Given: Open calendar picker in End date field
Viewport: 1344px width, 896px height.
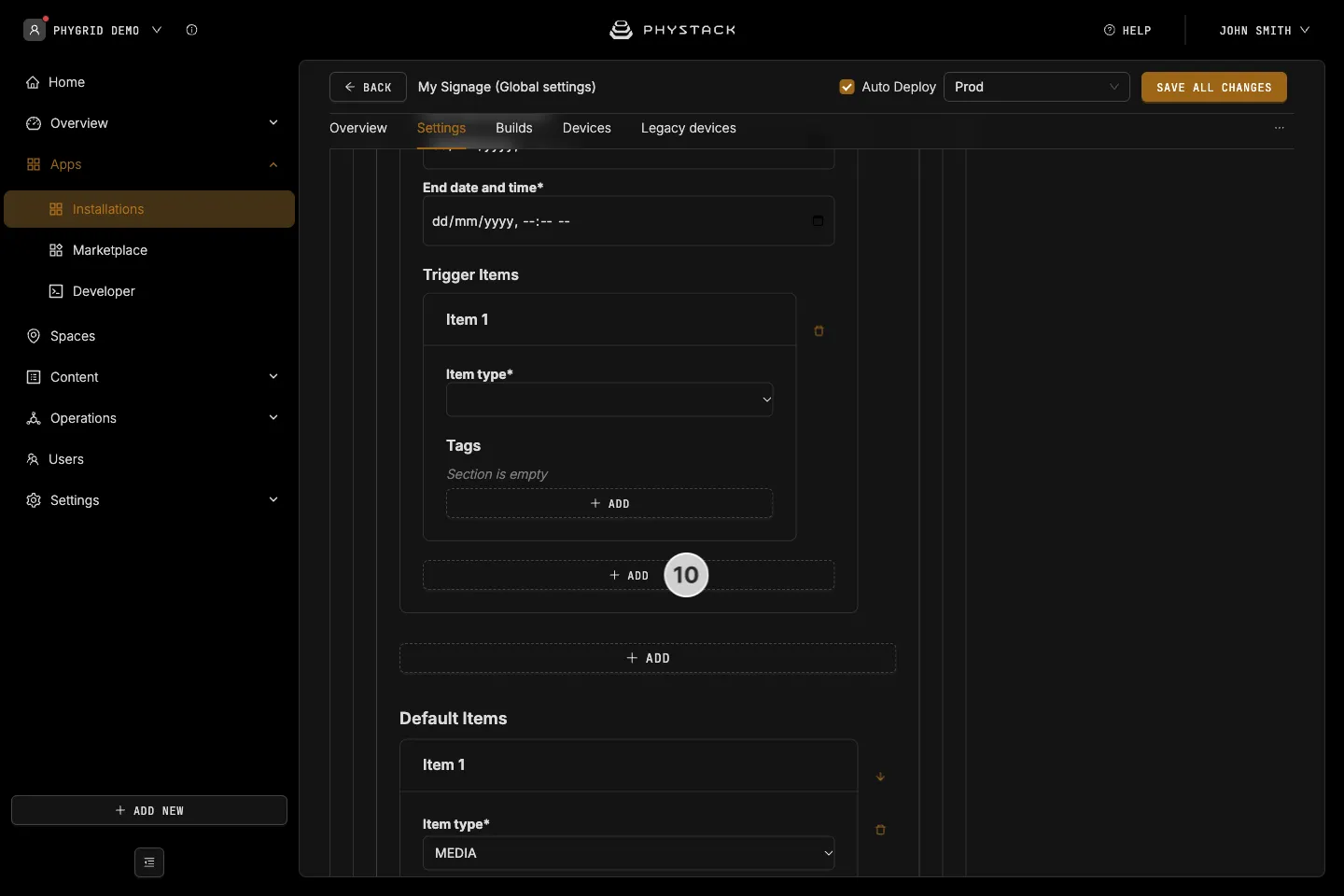Looking at the screenshot, I should coord(818,221).
